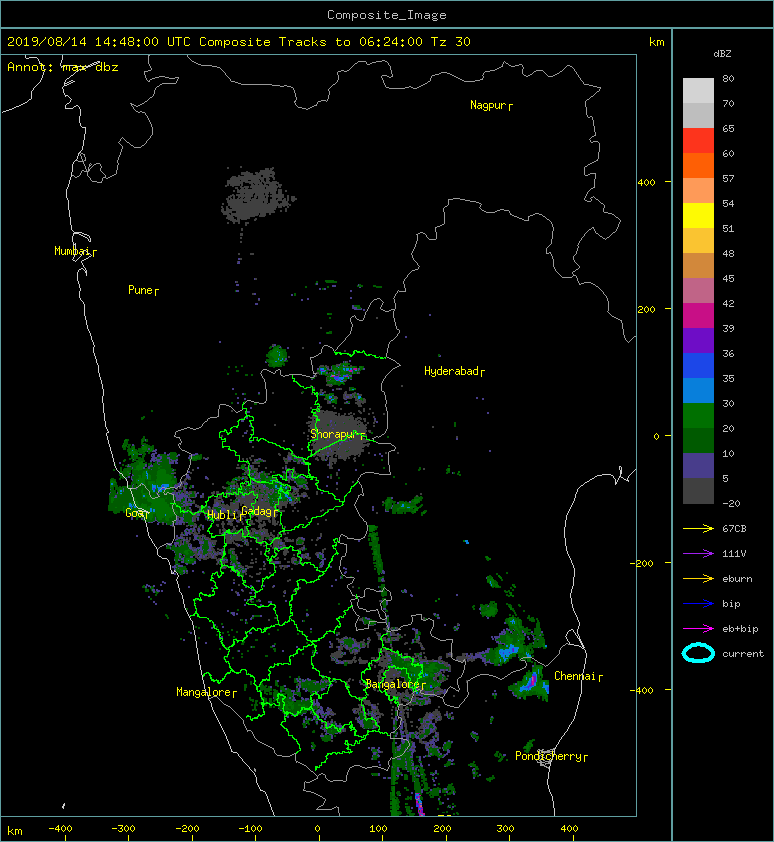Click the dBZ colorbar heading

coord(722,54)
